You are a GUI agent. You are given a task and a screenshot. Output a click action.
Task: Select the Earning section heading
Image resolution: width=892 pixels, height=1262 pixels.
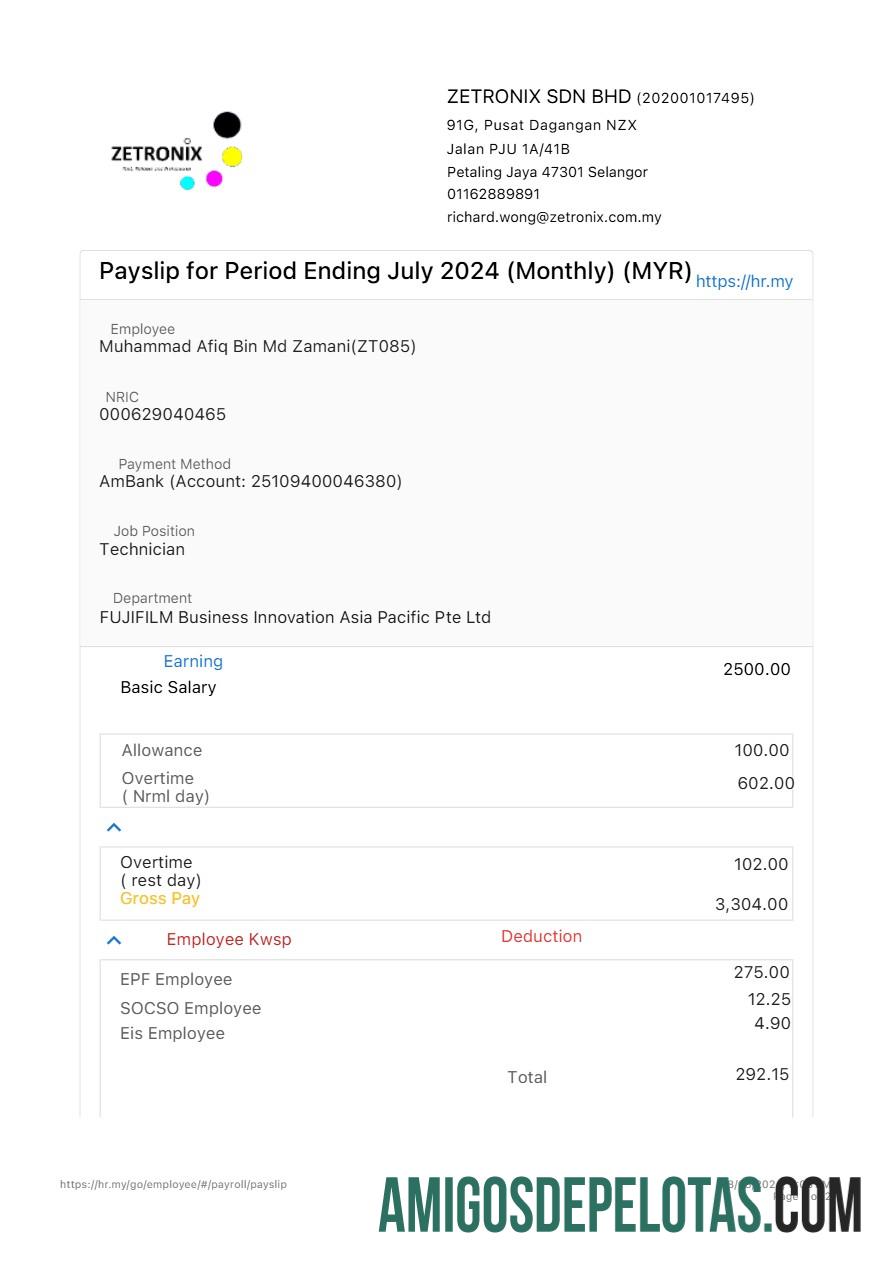(193, 661)
